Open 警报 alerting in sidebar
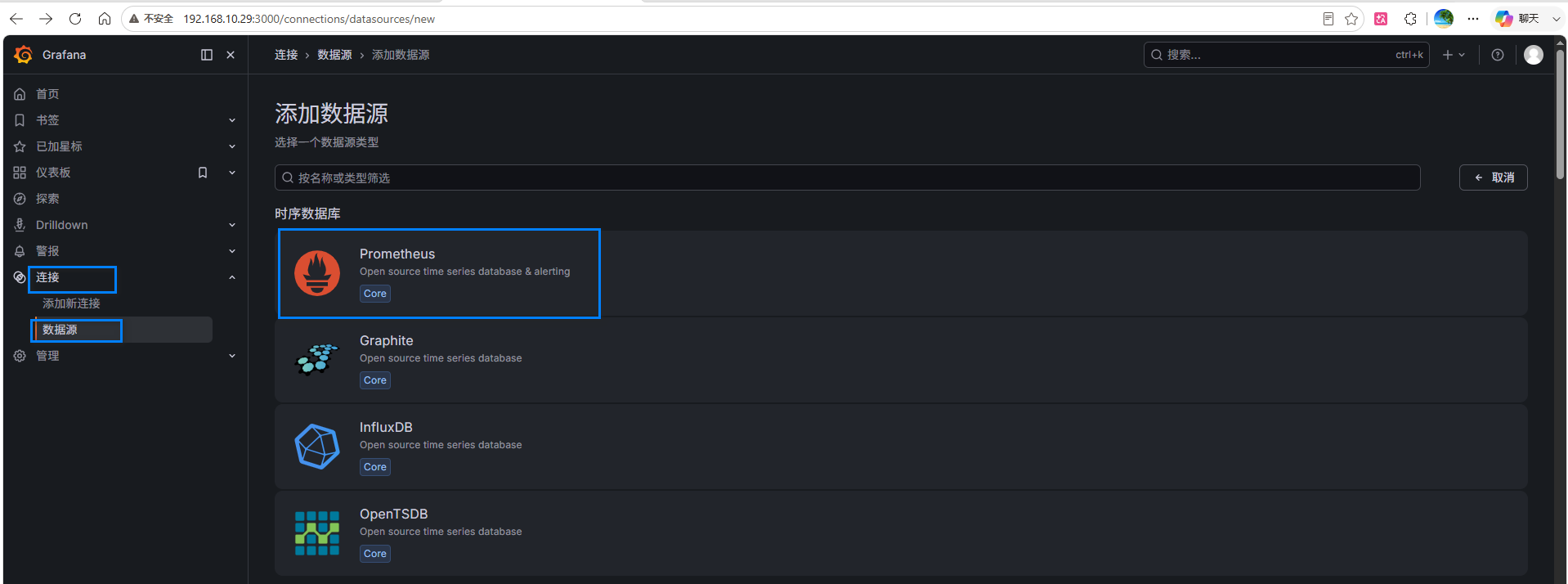1568x584 pixels. point(47,251)
